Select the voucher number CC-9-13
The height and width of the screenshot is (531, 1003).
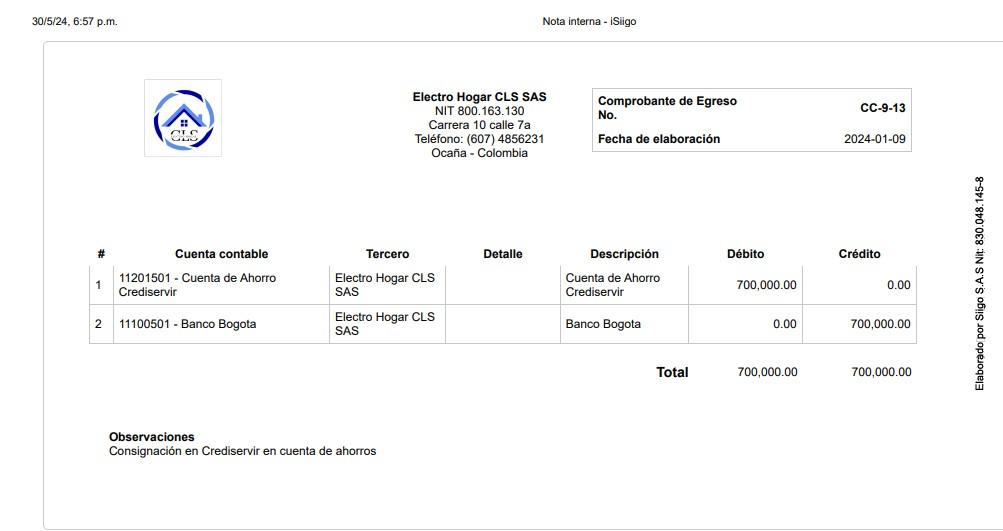pyautogui.click(x=882, y=108)
